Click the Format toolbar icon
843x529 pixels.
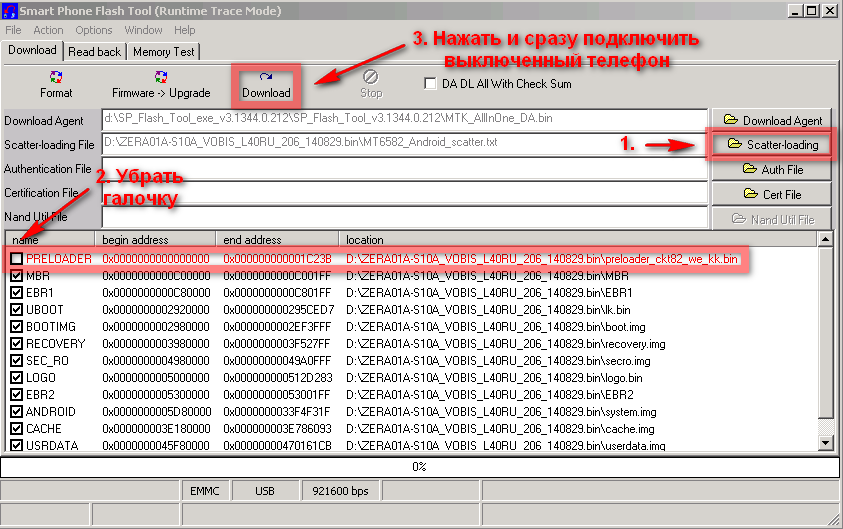55,77
